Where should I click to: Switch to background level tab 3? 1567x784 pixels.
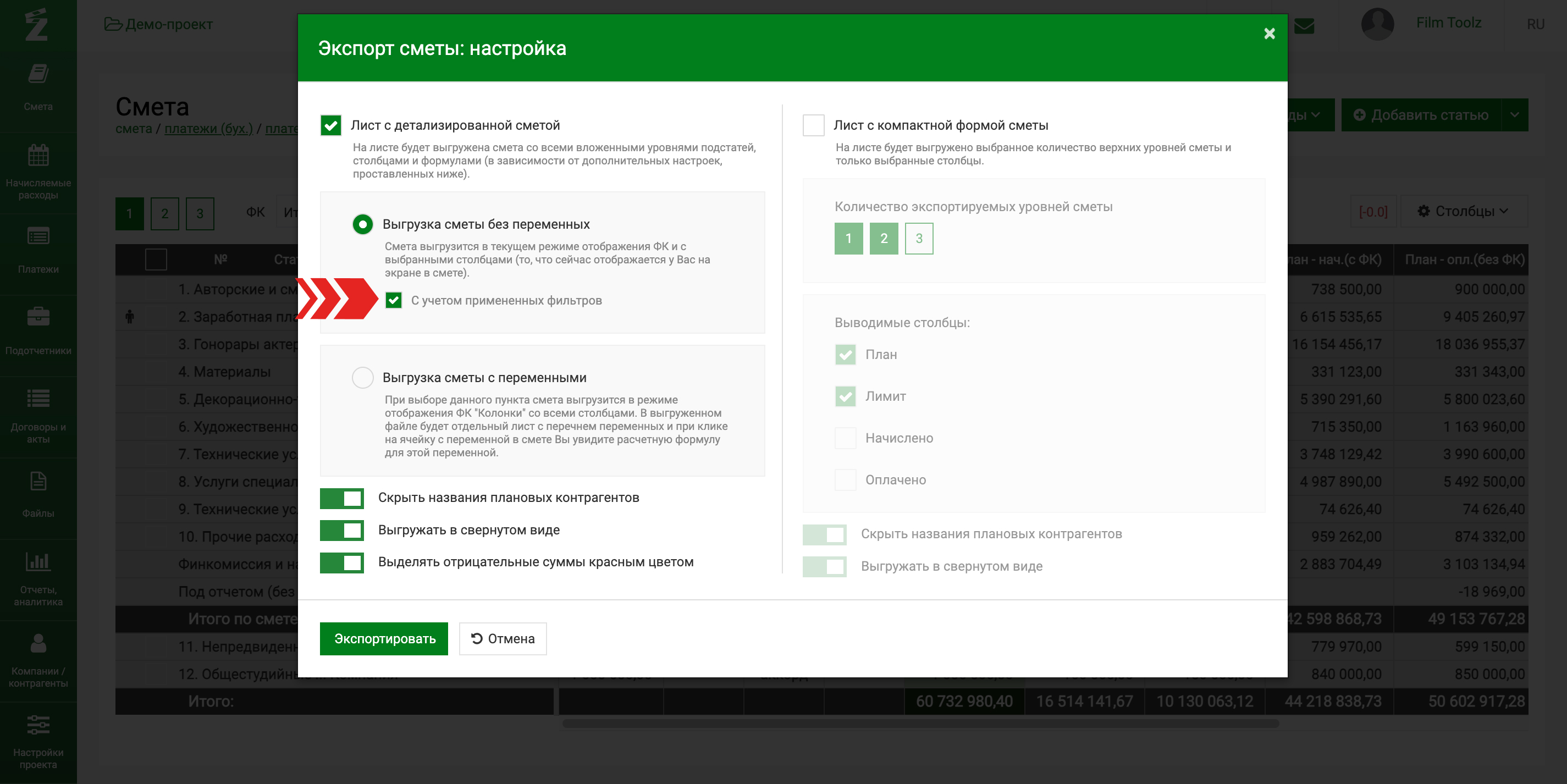(x=200, y=213)
